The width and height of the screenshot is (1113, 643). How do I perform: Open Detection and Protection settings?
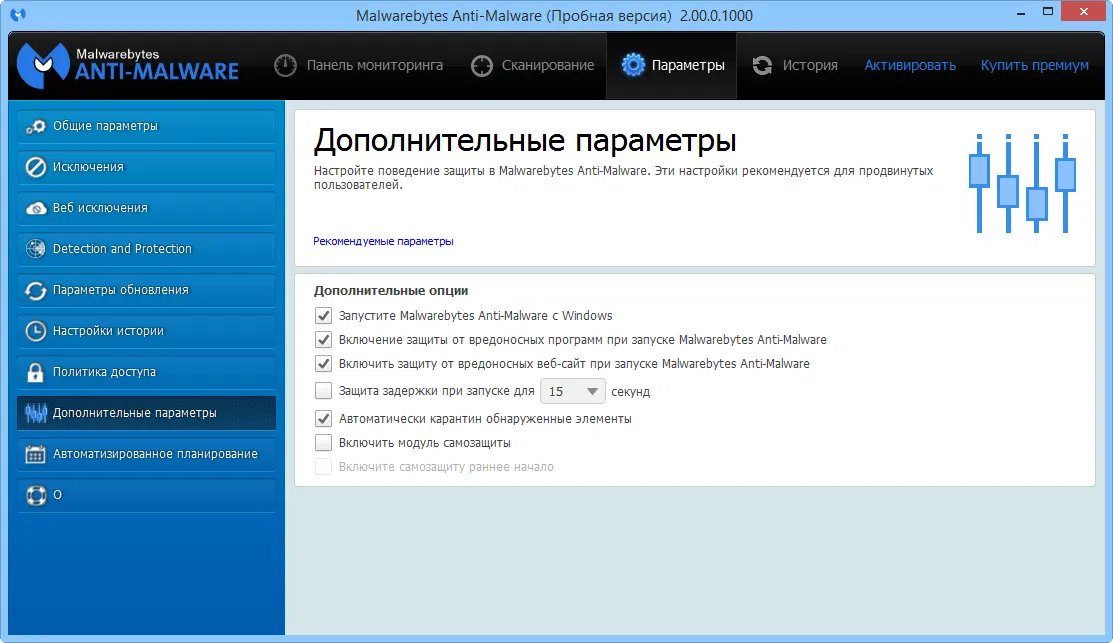[146, 249]
